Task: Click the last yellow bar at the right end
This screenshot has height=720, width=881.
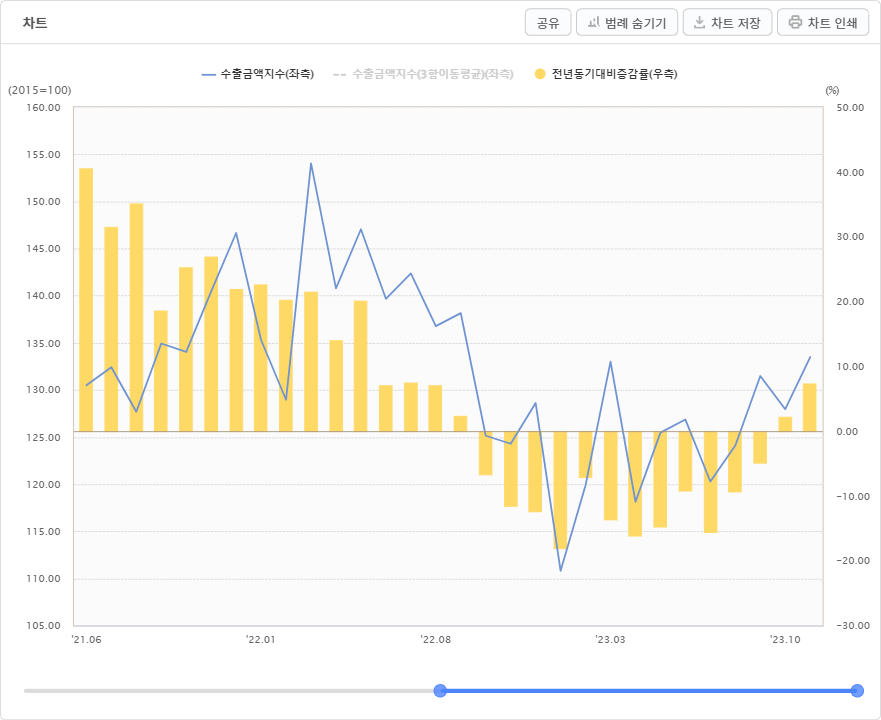Action: click(810, 407)
